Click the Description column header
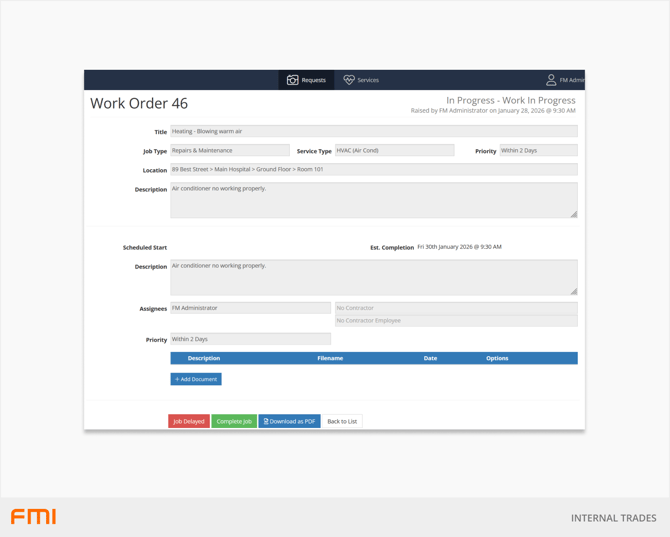Viewport: 670px width, 537px height. (204, 358)
